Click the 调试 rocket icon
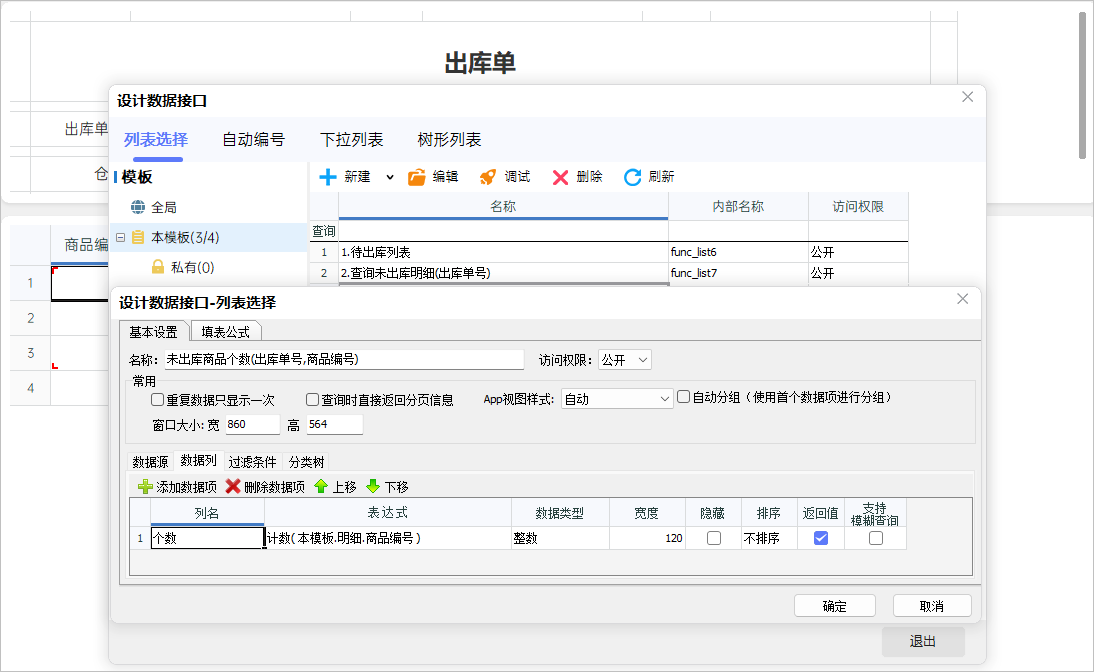The image size is (1094, 672). point(488,177)
